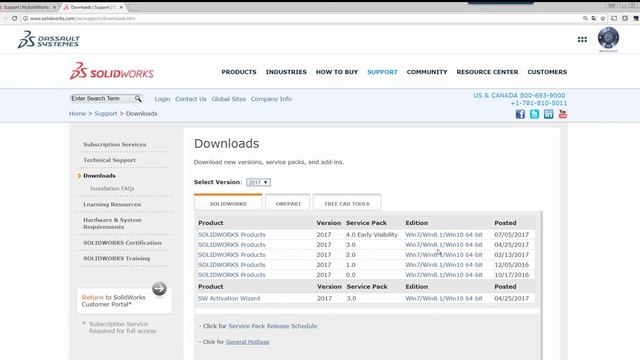Open Technical Support in sidebar
This screenshot has height=360, width=640.
tap(109, 160)
